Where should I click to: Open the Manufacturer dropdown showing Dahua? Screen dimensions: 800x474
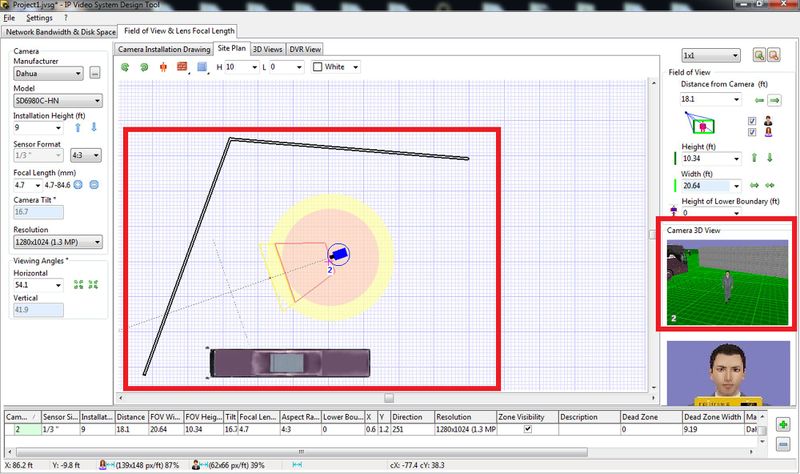coord(46,73)
